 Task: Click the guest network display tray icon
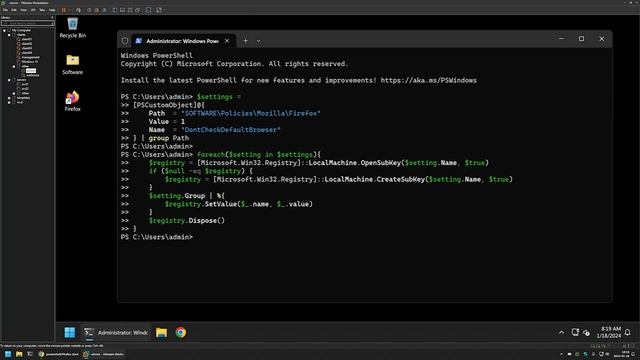point(575,332)
